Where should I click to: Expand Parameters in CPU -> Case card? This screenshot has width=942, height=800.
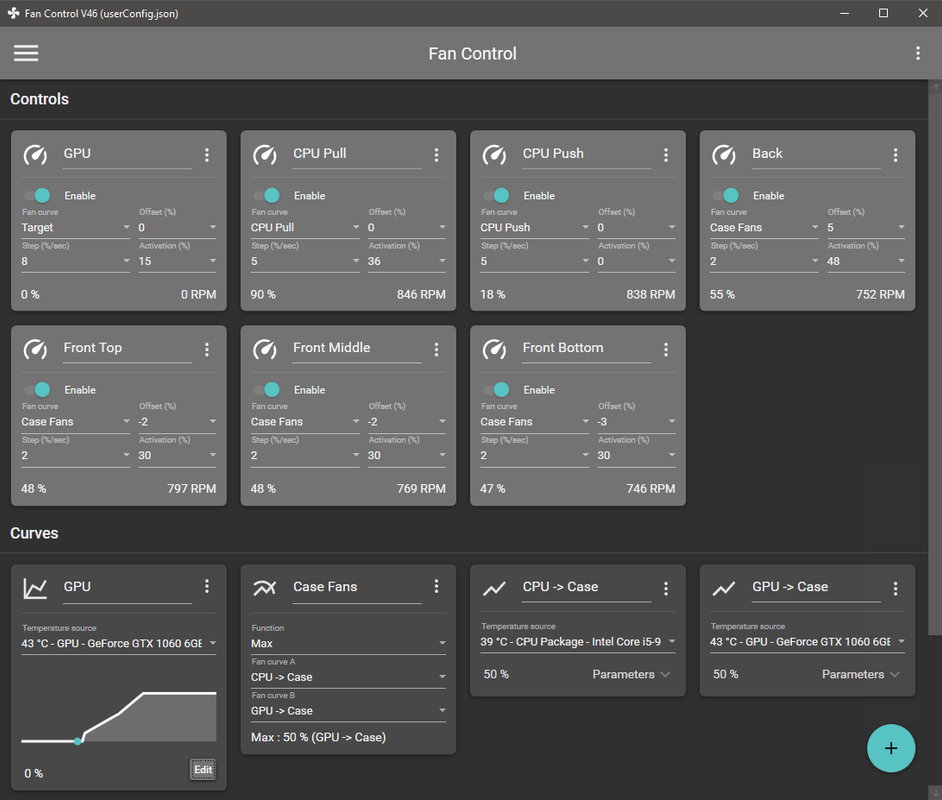(x=631, y=674)
